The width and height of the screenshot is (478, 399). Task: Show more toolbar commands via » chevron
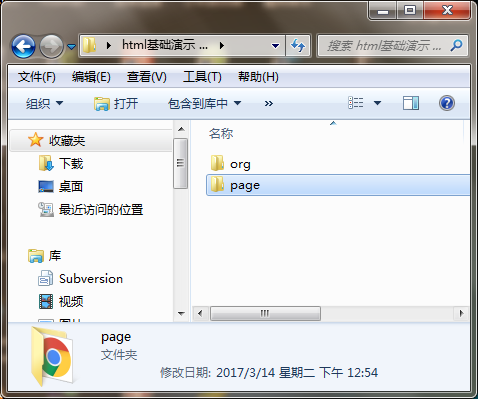click(x=269, y=104)
